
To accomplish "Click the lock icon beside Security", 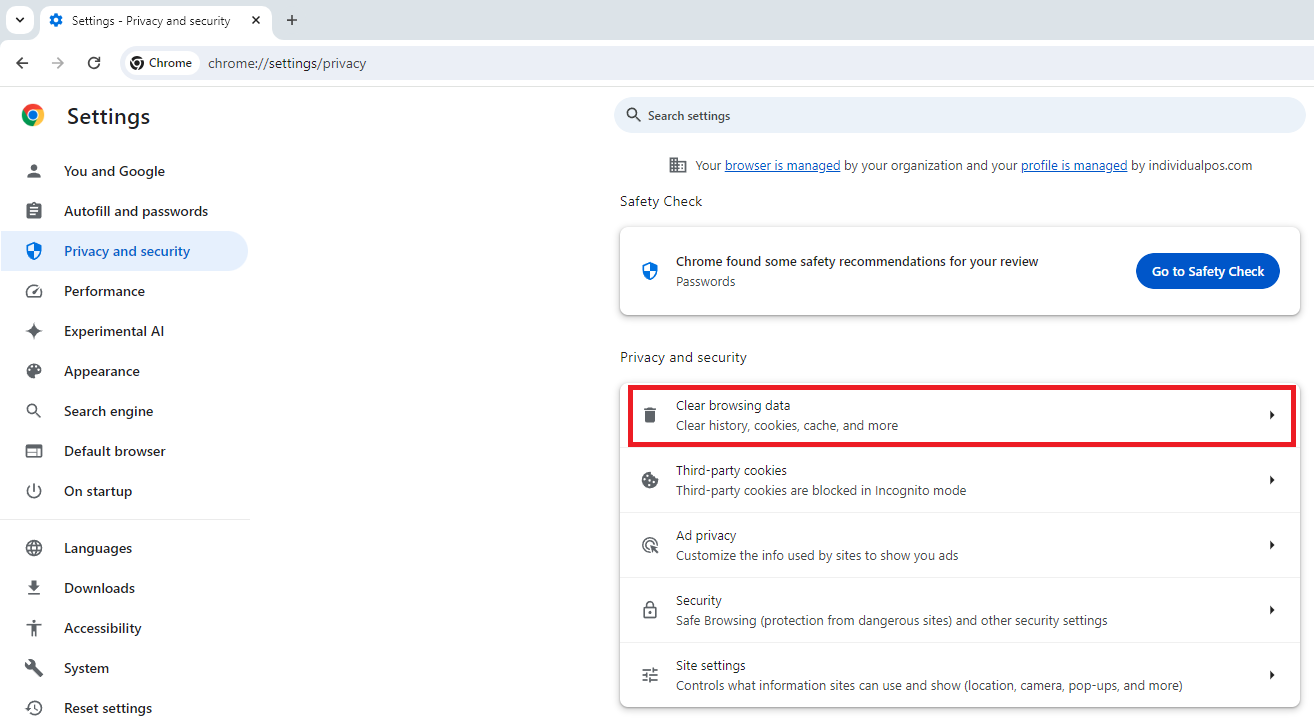I will [x=650, y=610].
